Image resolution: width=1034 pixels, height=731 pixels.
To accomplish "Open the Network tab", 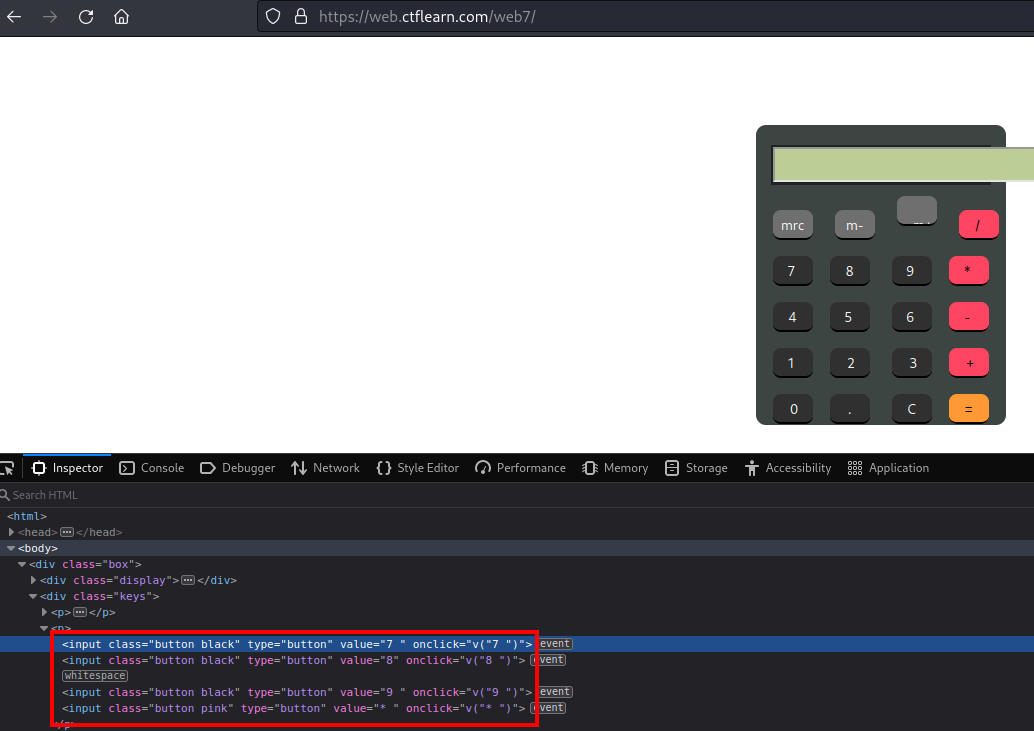I will point(325,468).
